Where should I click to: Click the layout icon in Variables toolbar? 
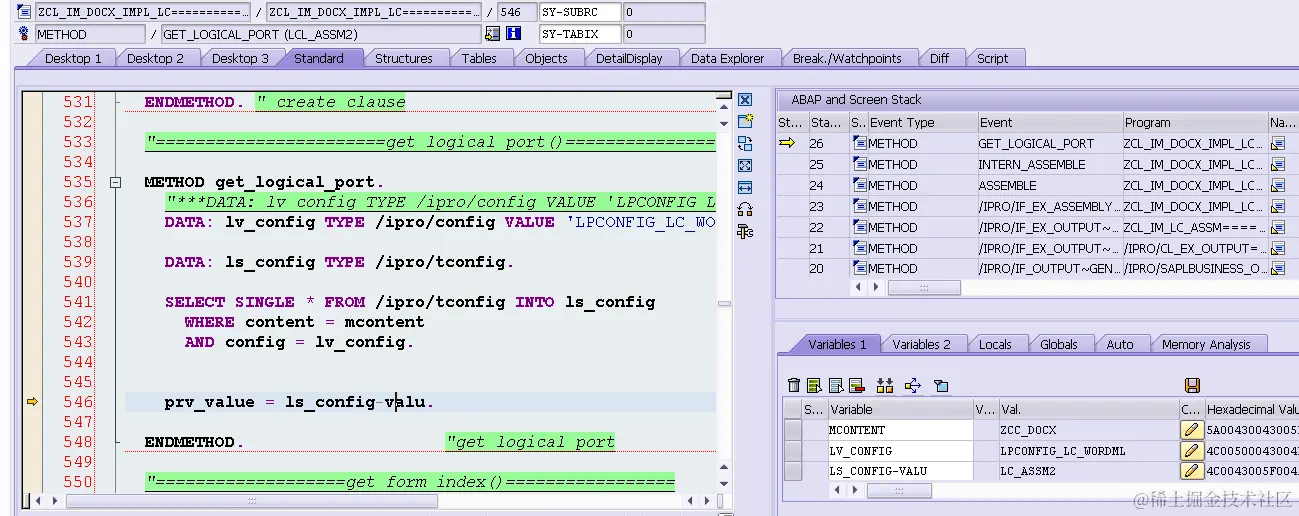(941, 385)
